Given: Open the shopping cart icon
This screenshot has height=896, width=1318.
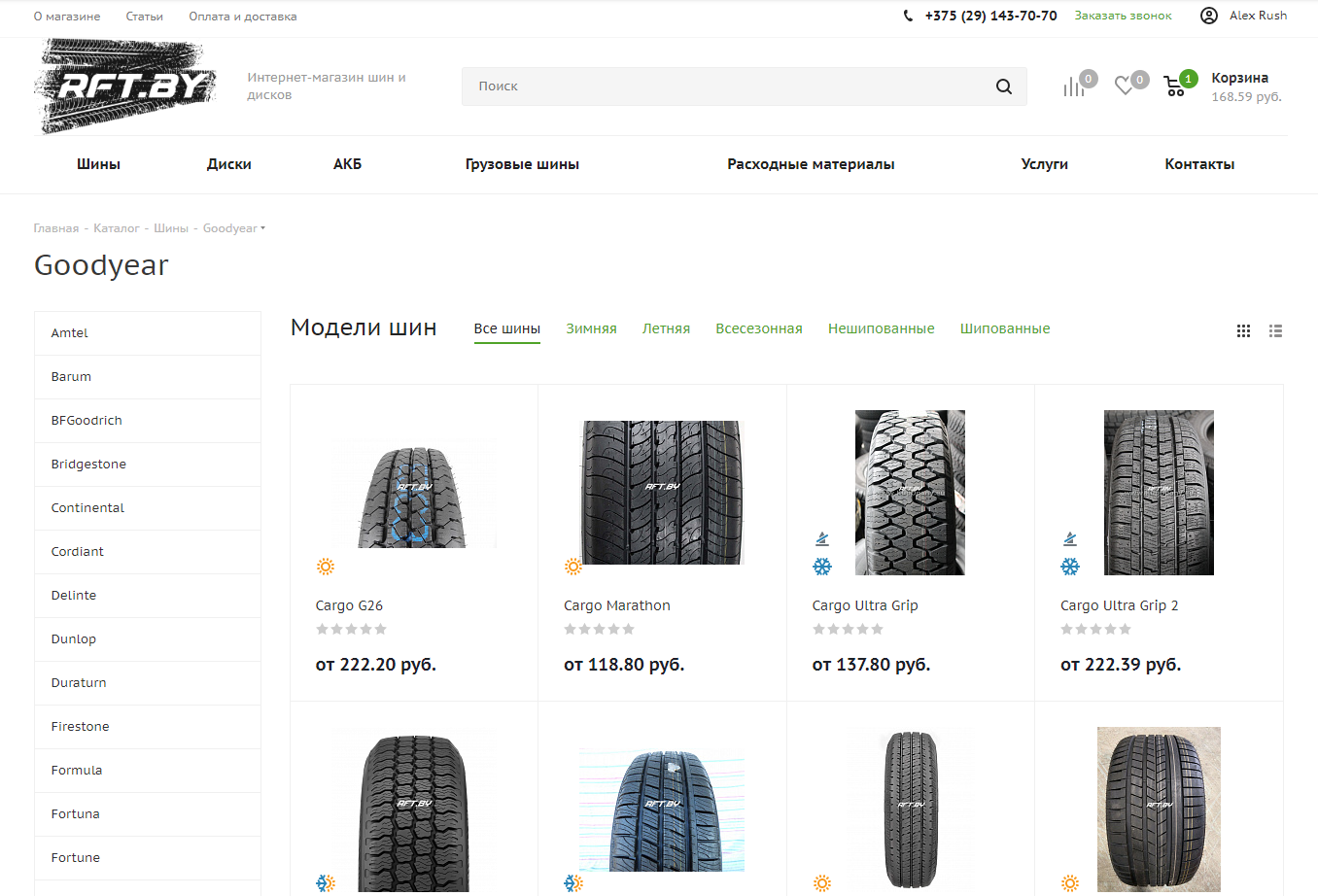Looking at the screenshot, I should [1174, 87].
